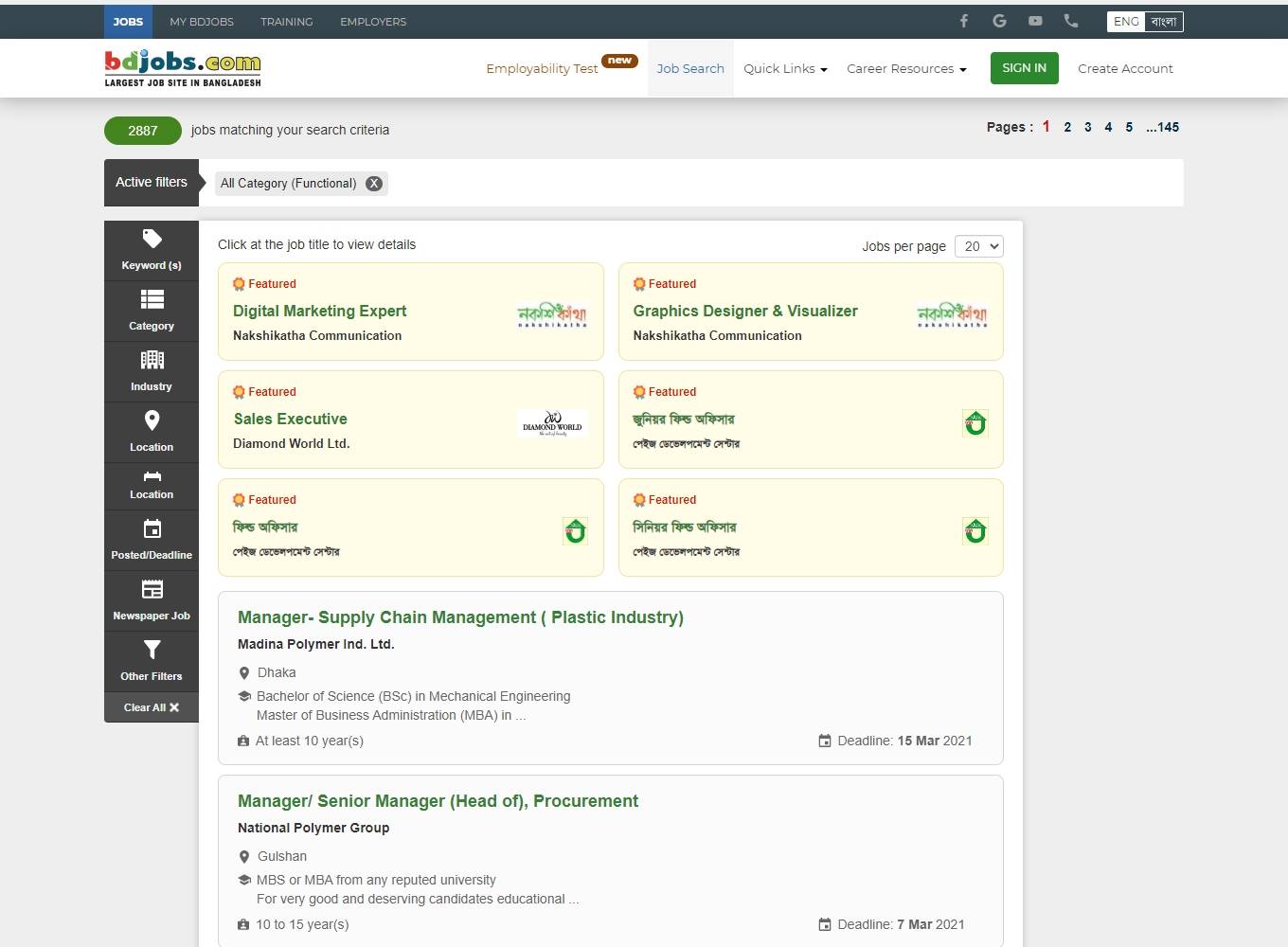The width and height of the screenshot is (1288, 947).
Task: Open the Keyword(s) tag filter icon
Action: [x=152, y=239]
